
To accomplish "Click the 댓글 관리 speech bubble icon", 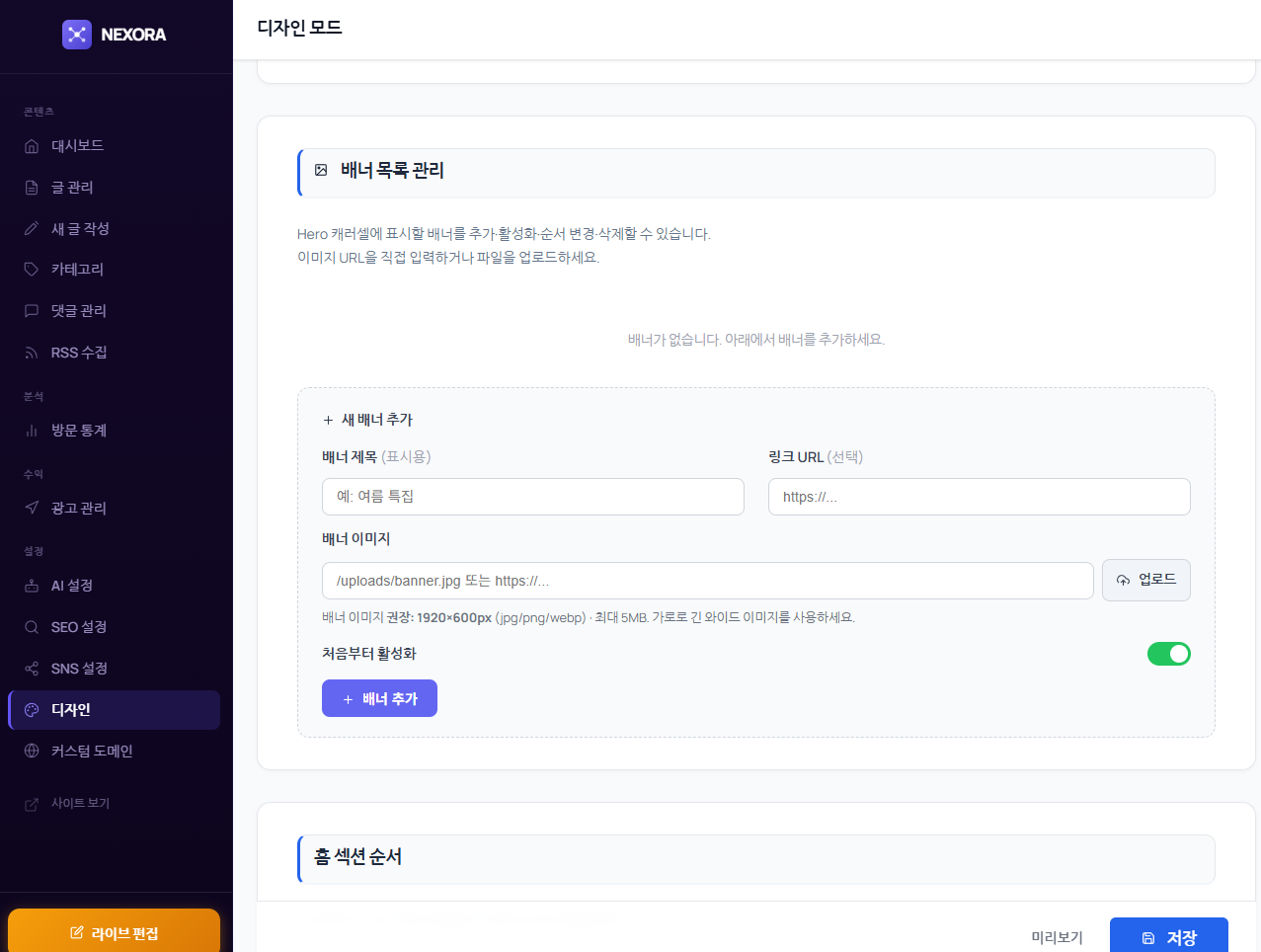I will coord(32,311).
